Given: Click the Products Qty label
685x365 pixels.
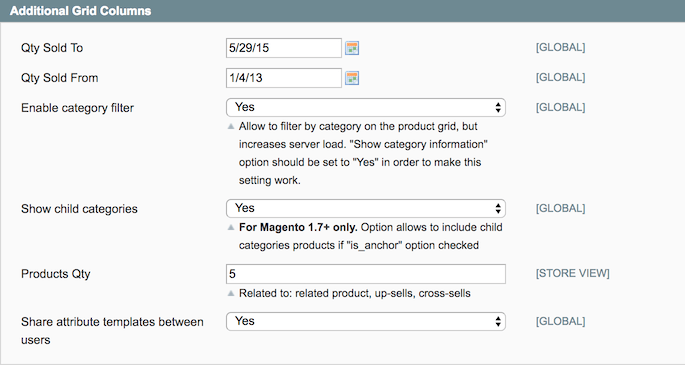Looking at the screenshot, I should (55, 274).
